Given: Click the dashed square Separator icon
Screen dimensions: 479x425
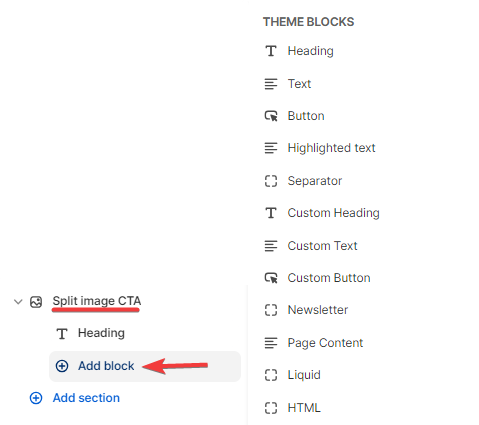Looking at the screenshot, I should point(271,181).
